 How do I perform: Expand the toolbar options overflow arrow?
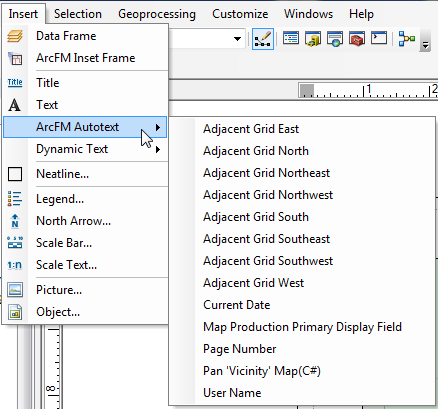click(425, 41)
